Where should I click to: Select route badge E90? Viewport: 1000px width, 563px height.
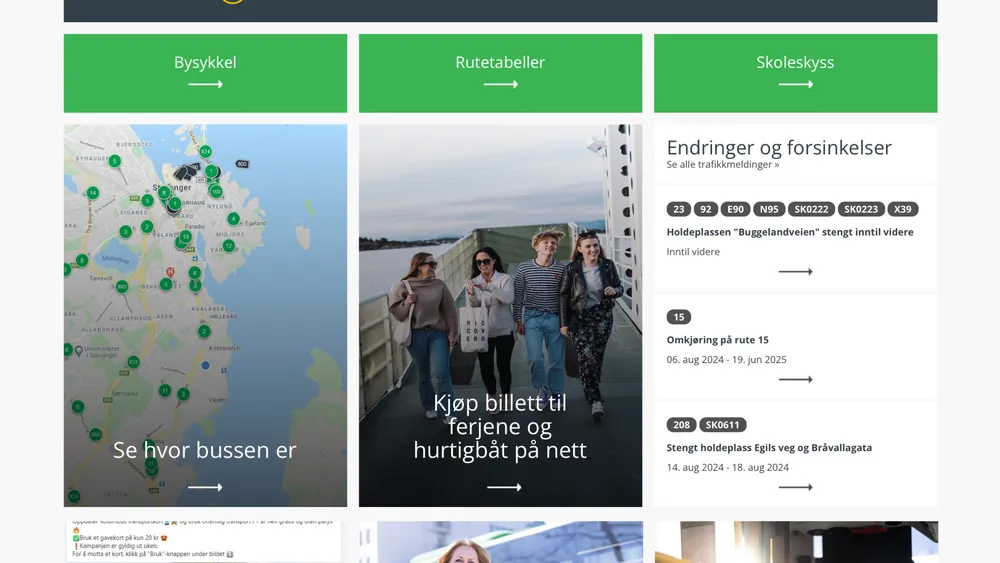tap(735, 209)
